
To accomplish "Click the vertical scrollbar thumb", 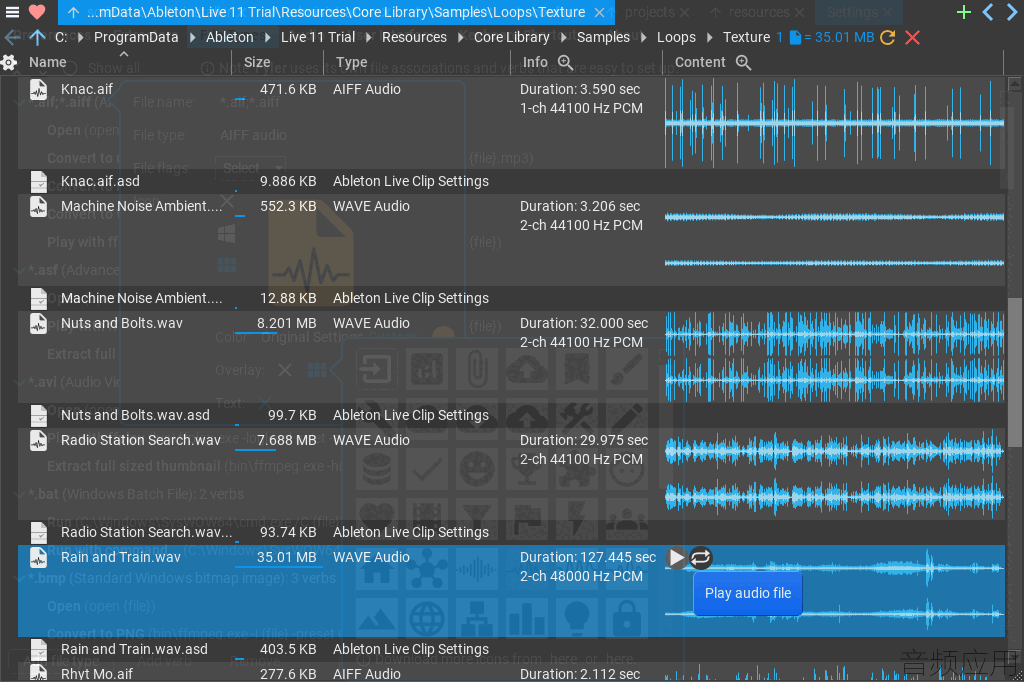I will tap(1014, 372).
